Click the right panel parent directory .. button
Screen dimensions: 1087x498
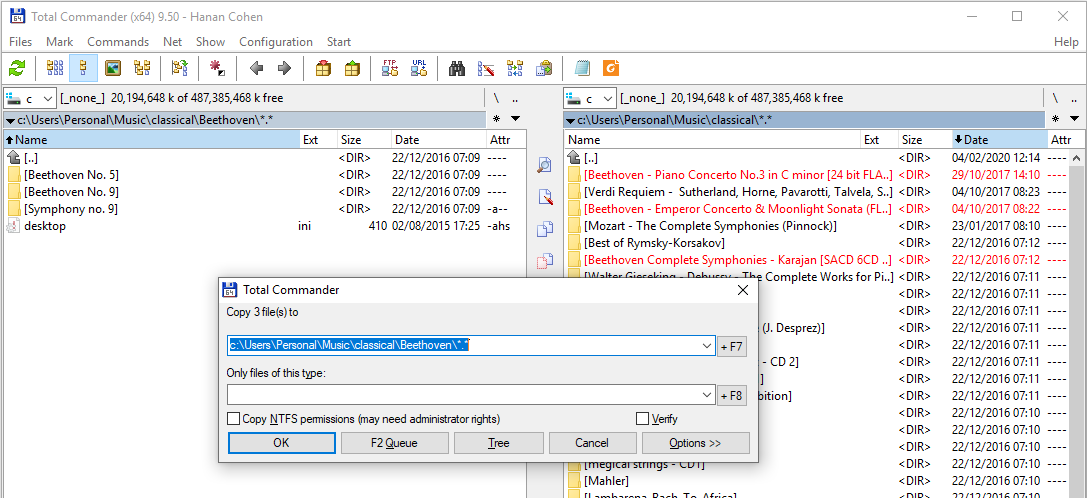pyautogui.click(x=1075, y=98)
